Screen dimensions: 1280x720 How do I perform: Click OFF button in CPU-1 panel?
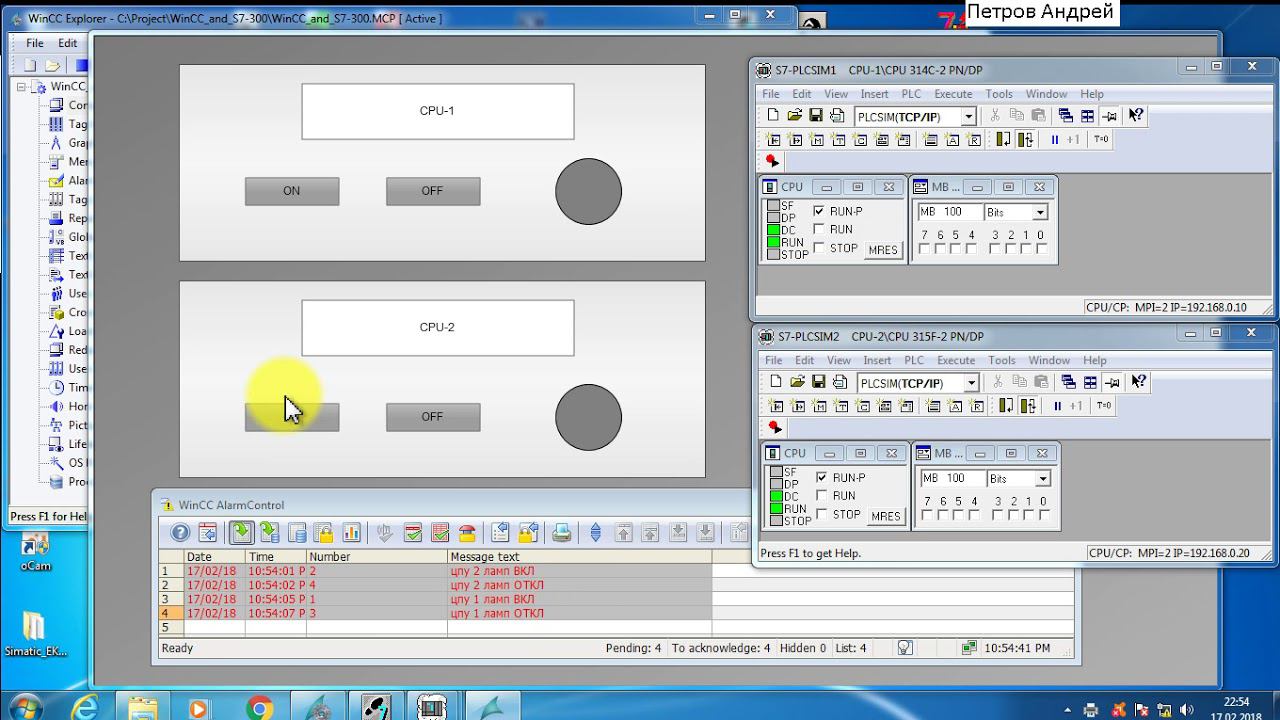[433, 191]
